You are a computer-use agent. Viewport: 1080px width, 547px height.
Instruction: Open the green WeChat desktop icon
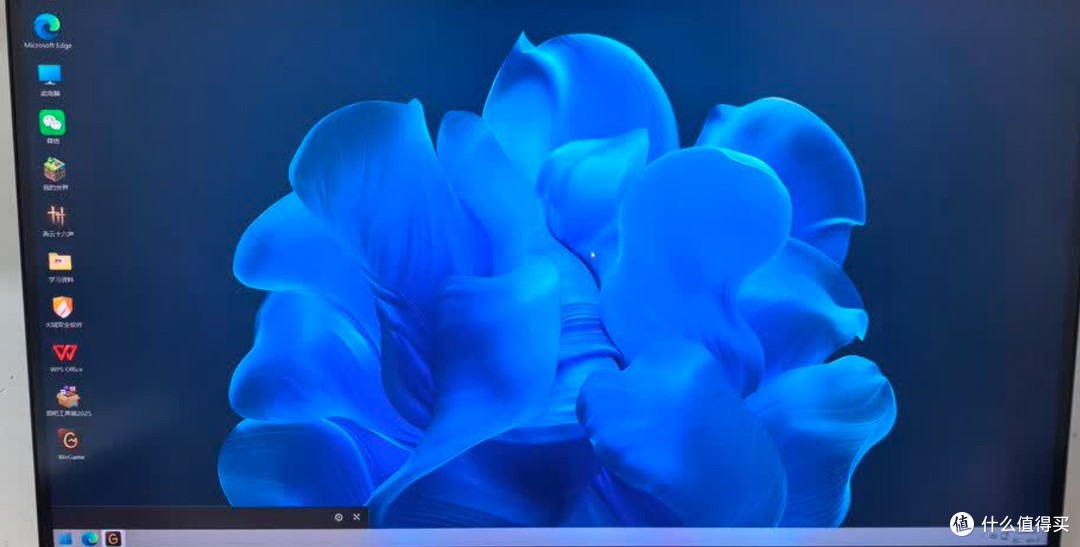[x=52, y=123]
